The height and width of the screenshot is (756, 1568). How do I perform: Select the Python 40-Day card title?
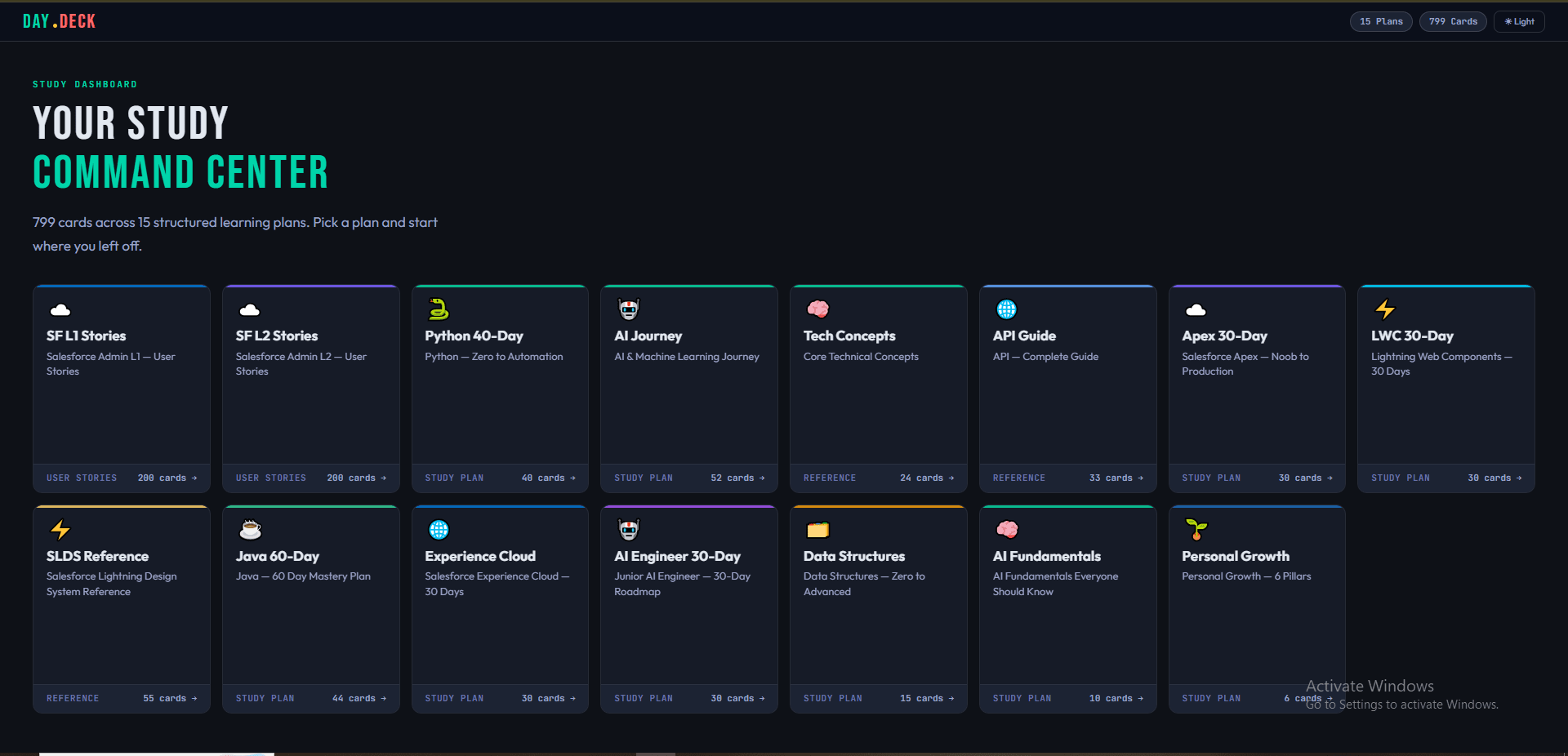click(x=474, y=336)
